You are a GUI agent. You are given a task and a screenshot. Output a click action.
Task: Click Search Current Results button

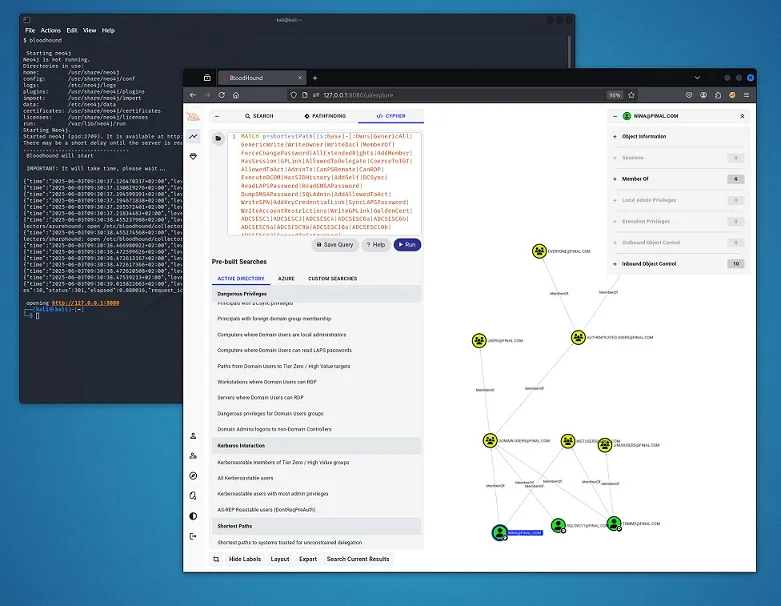tap(358, 559)
